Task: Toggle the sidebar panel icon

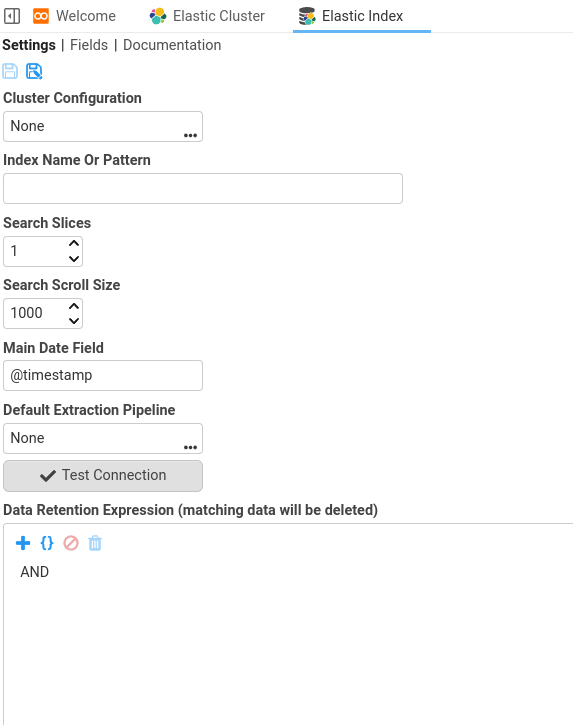Action: 12,16
